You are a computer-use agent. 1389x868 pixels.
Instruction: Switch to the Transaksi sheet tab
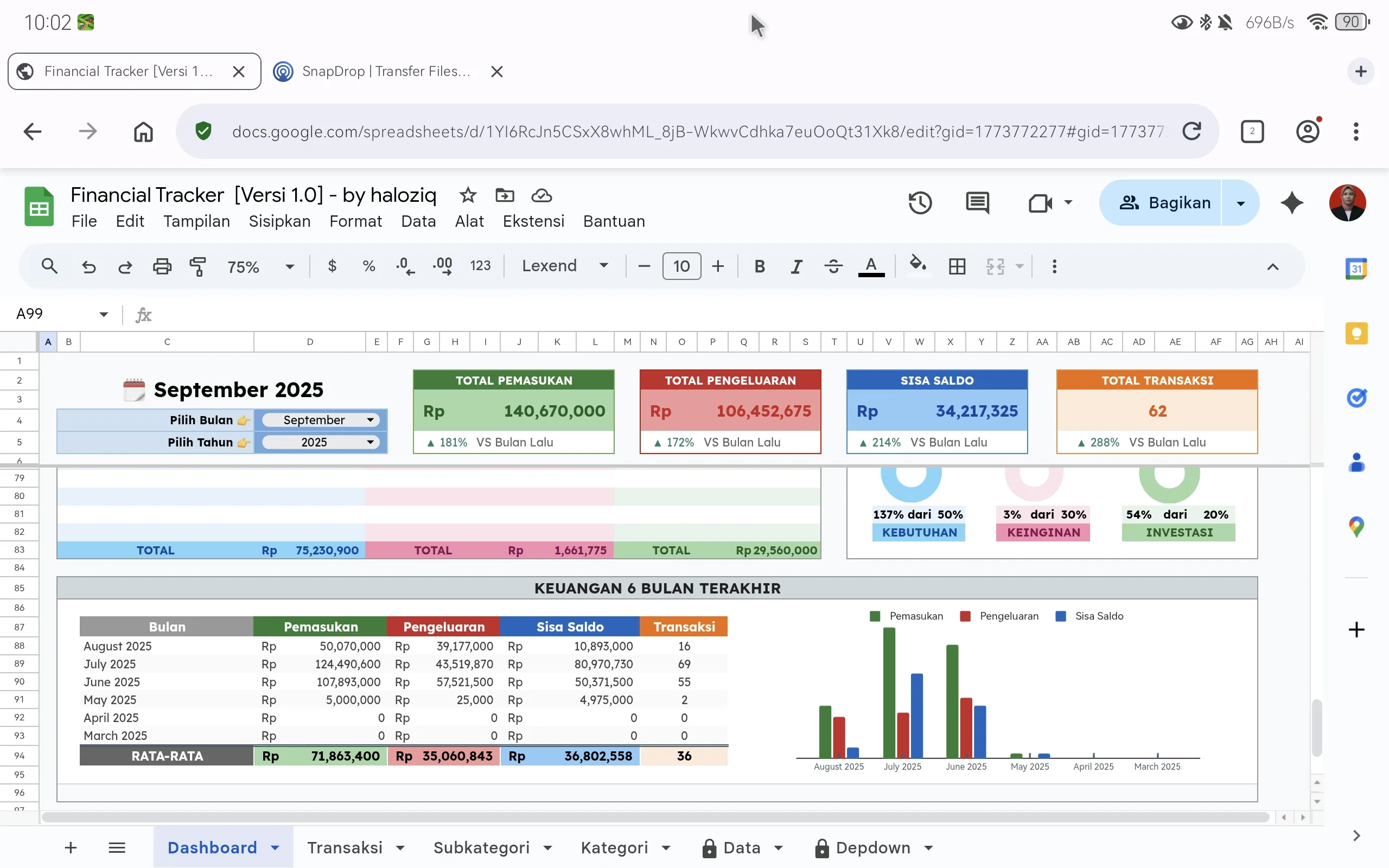pyautogui.click(x=345, y=847)
